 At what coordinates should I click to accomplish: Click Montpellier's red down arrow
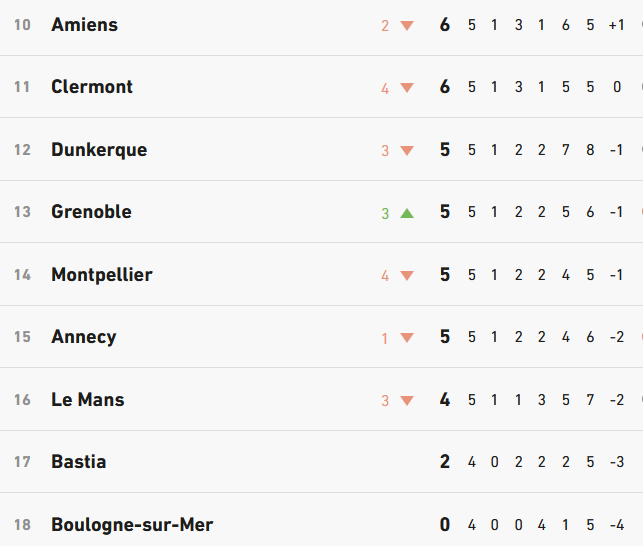click(407, 275)
